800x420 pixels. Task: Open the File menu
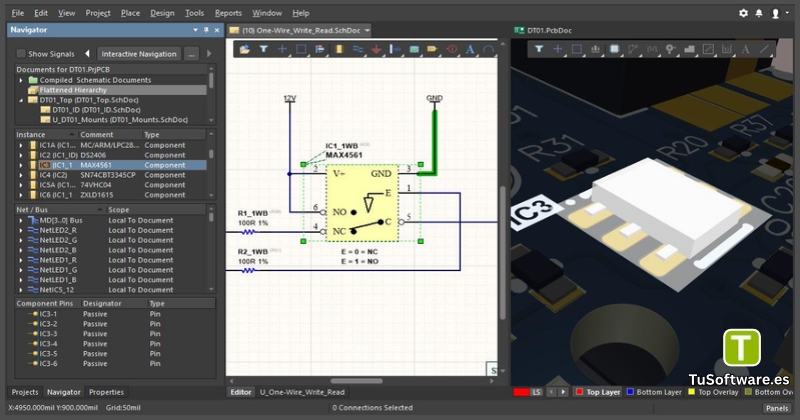17,13
